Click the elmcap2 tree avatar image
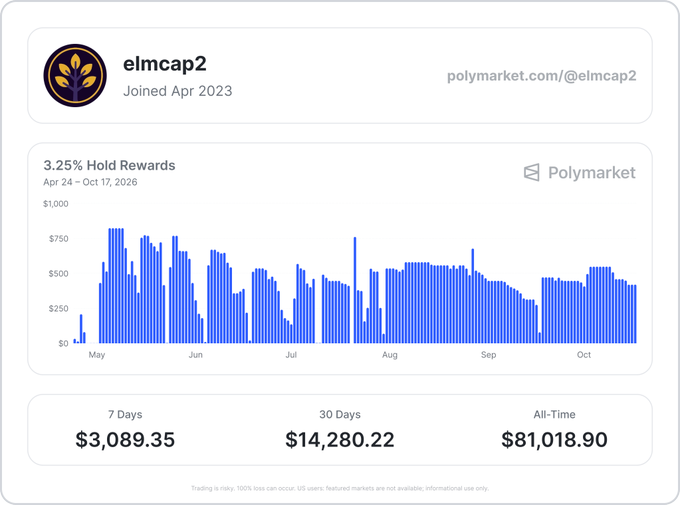680x505 pixels. coord(75,75)
